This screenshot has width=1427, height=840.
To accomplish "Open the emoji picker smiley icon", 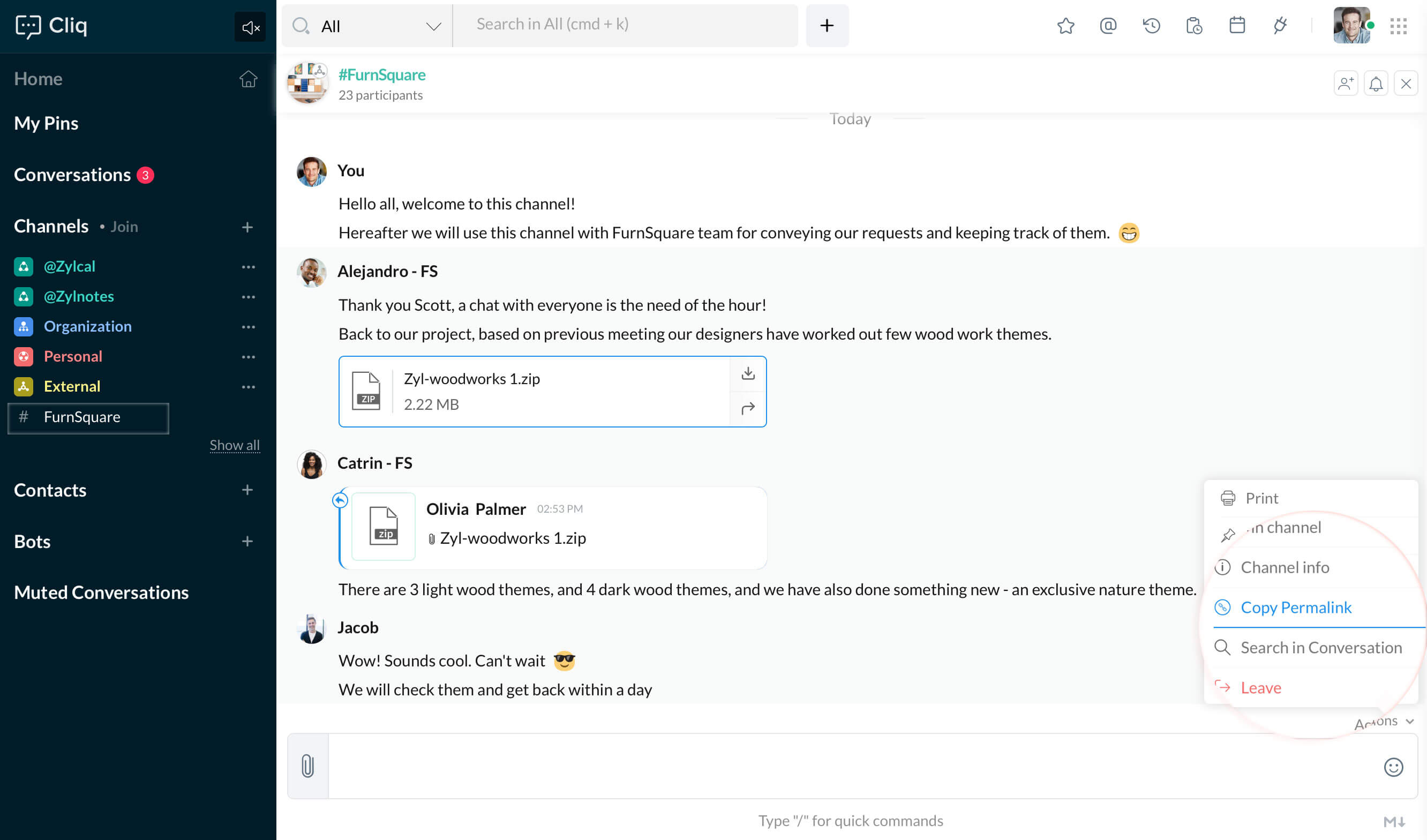I will tap(1393, 767).
